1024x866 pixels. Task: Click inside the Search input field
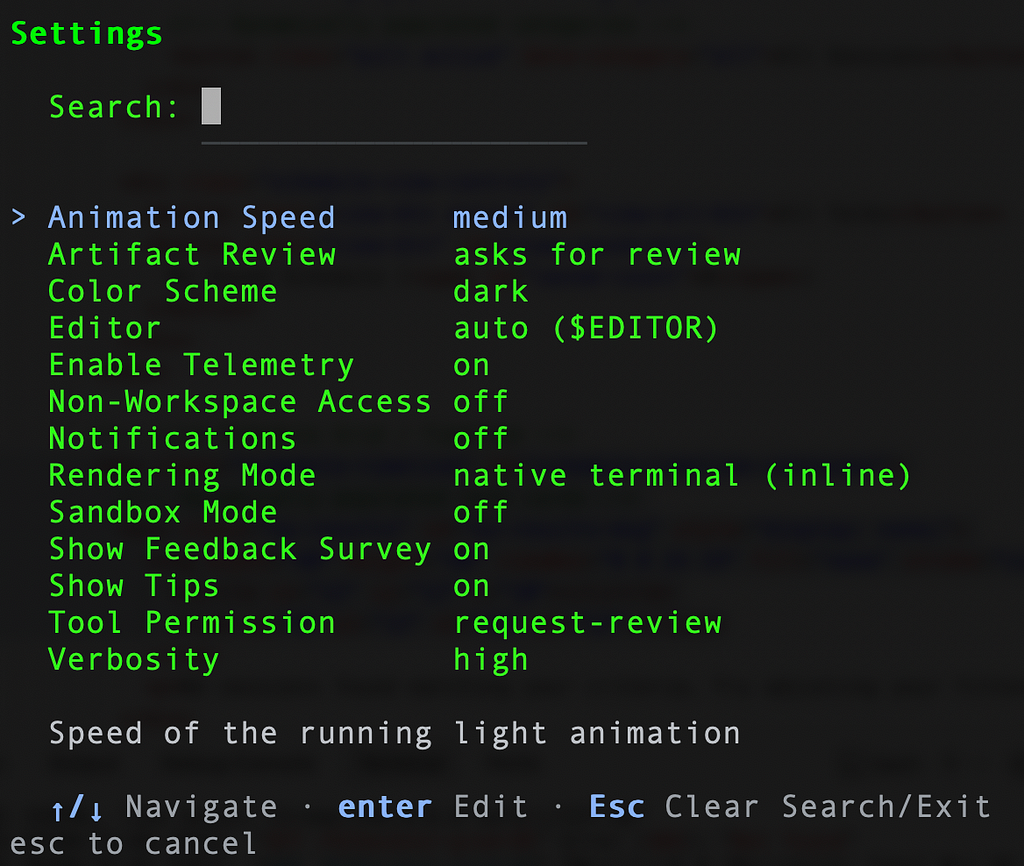tap(394, 106)
